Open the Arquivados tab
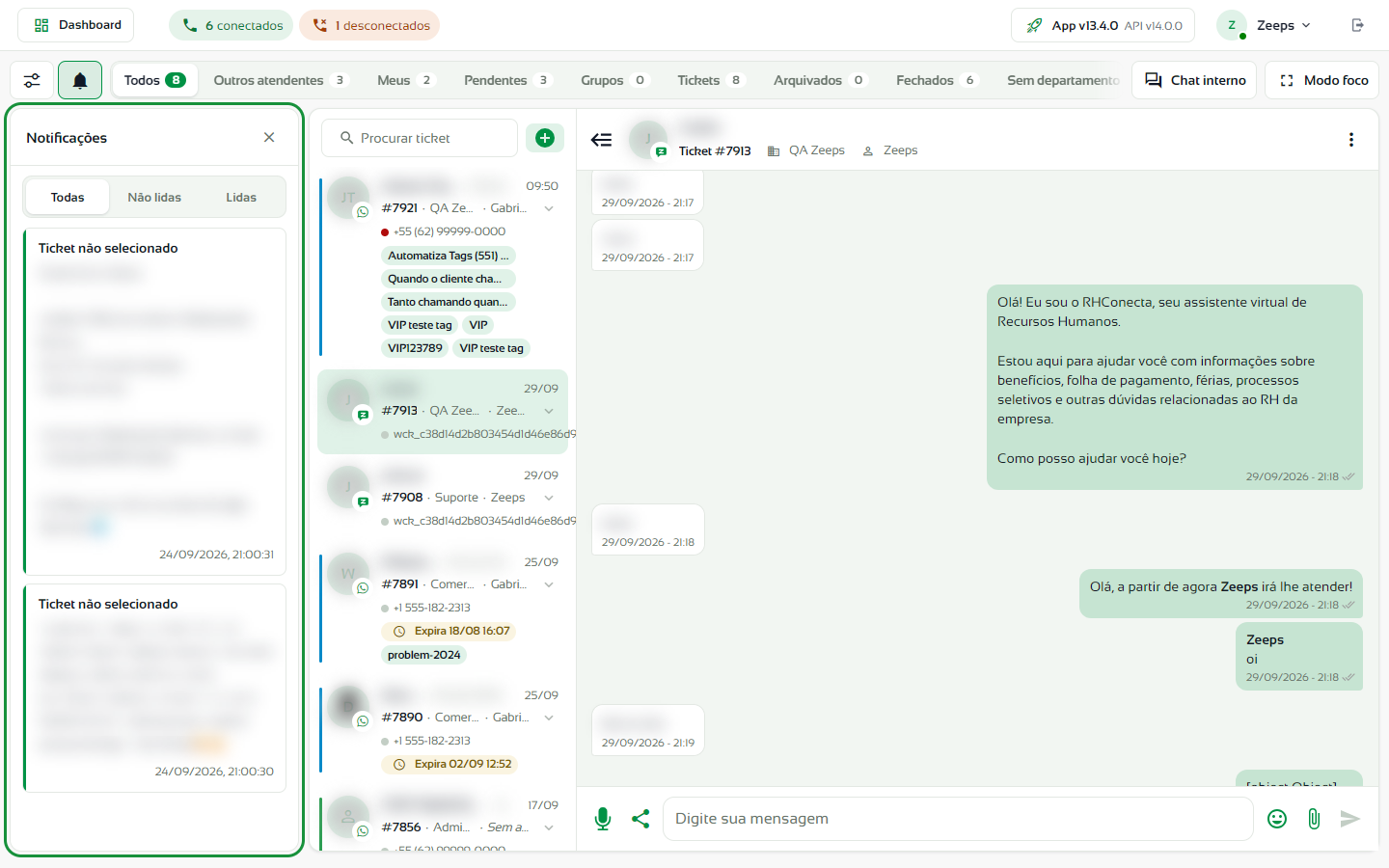The height and width of the screenshot is (868, 1389). [x=820, y=80]
